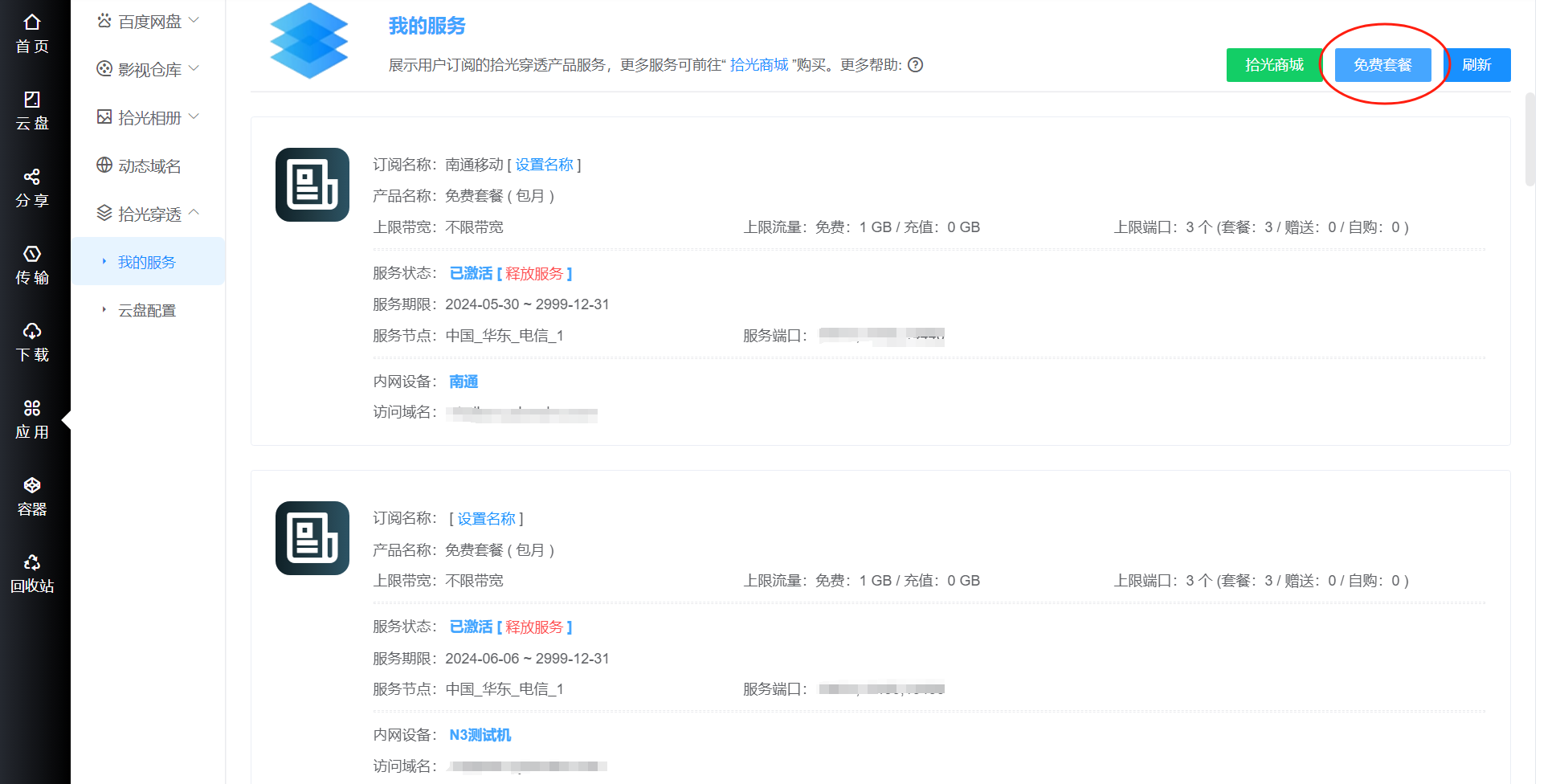Click the N3测试机 subscription service icon
Image resolution: width=1560 pixels, height=784 pixels.
coord(312,538)
